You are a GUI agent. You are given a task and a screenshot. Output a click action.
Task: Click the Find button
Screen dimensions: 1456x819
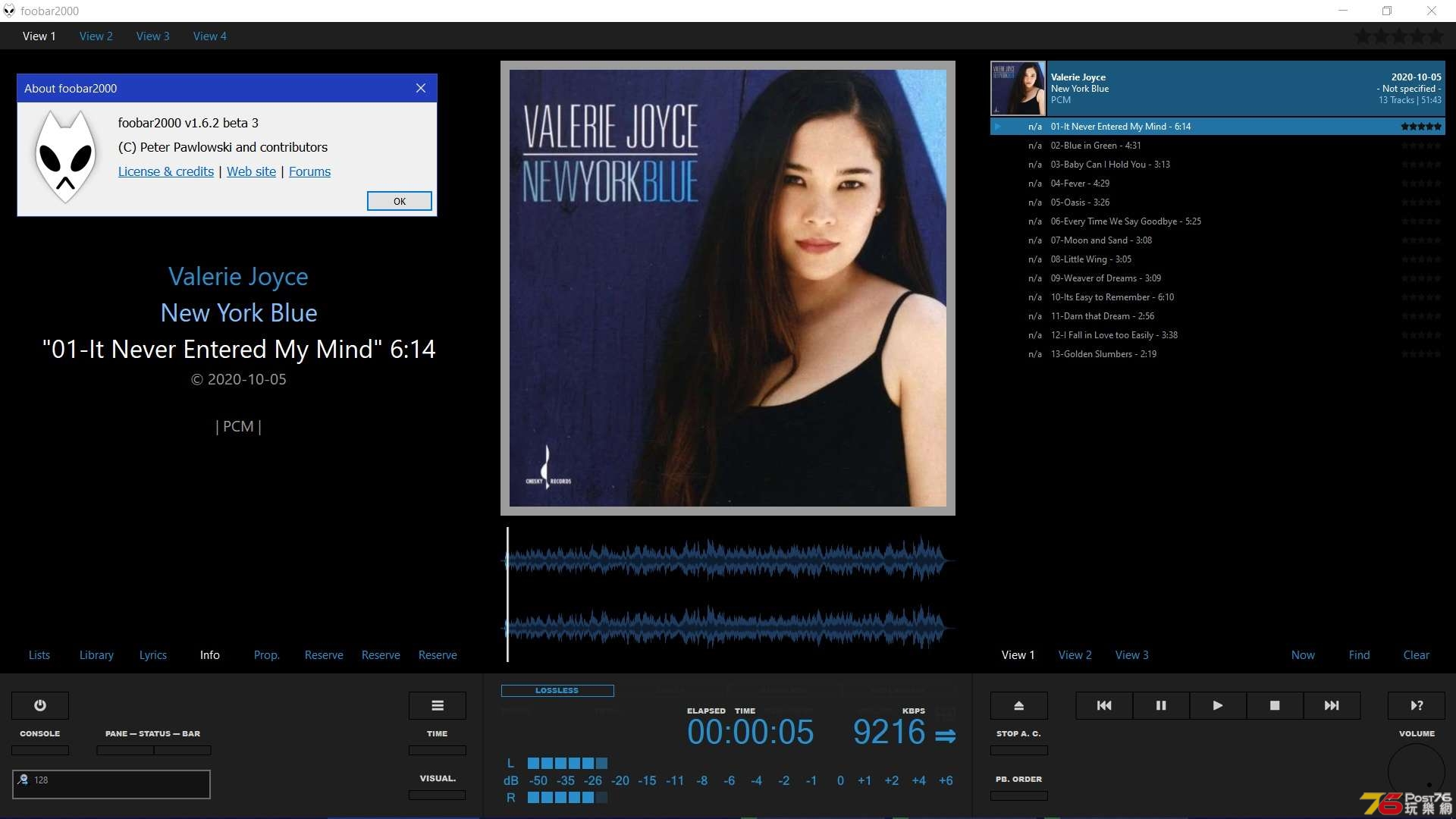click(x=1360, y=654)
